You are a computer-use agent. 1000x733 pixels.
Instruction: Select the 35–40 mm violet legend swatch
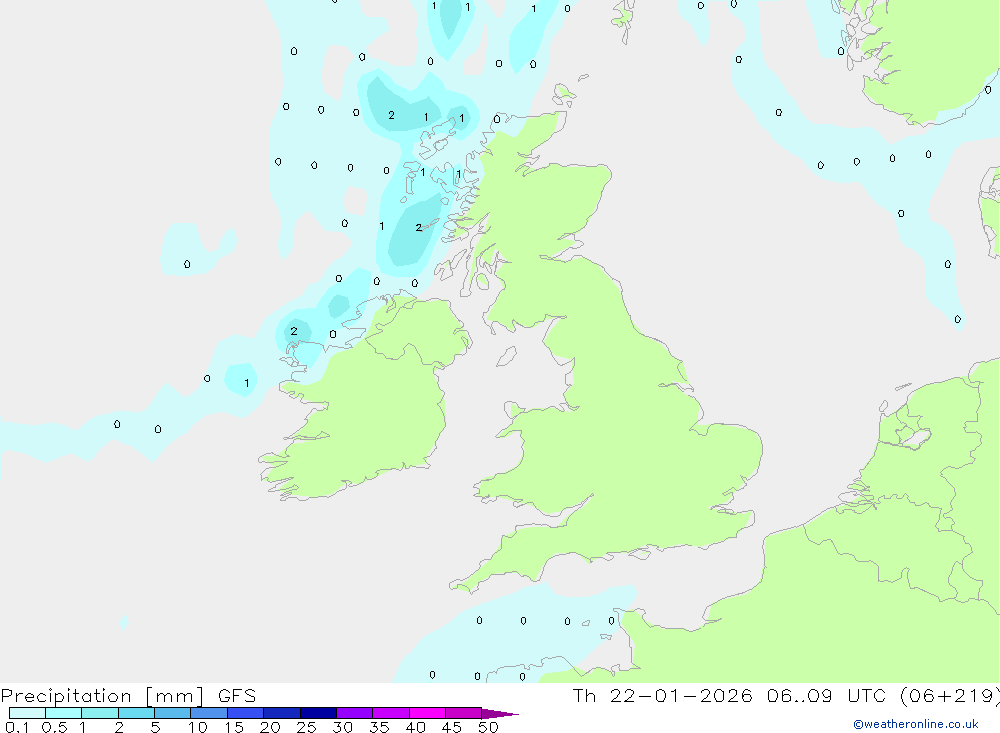[391, 713]
